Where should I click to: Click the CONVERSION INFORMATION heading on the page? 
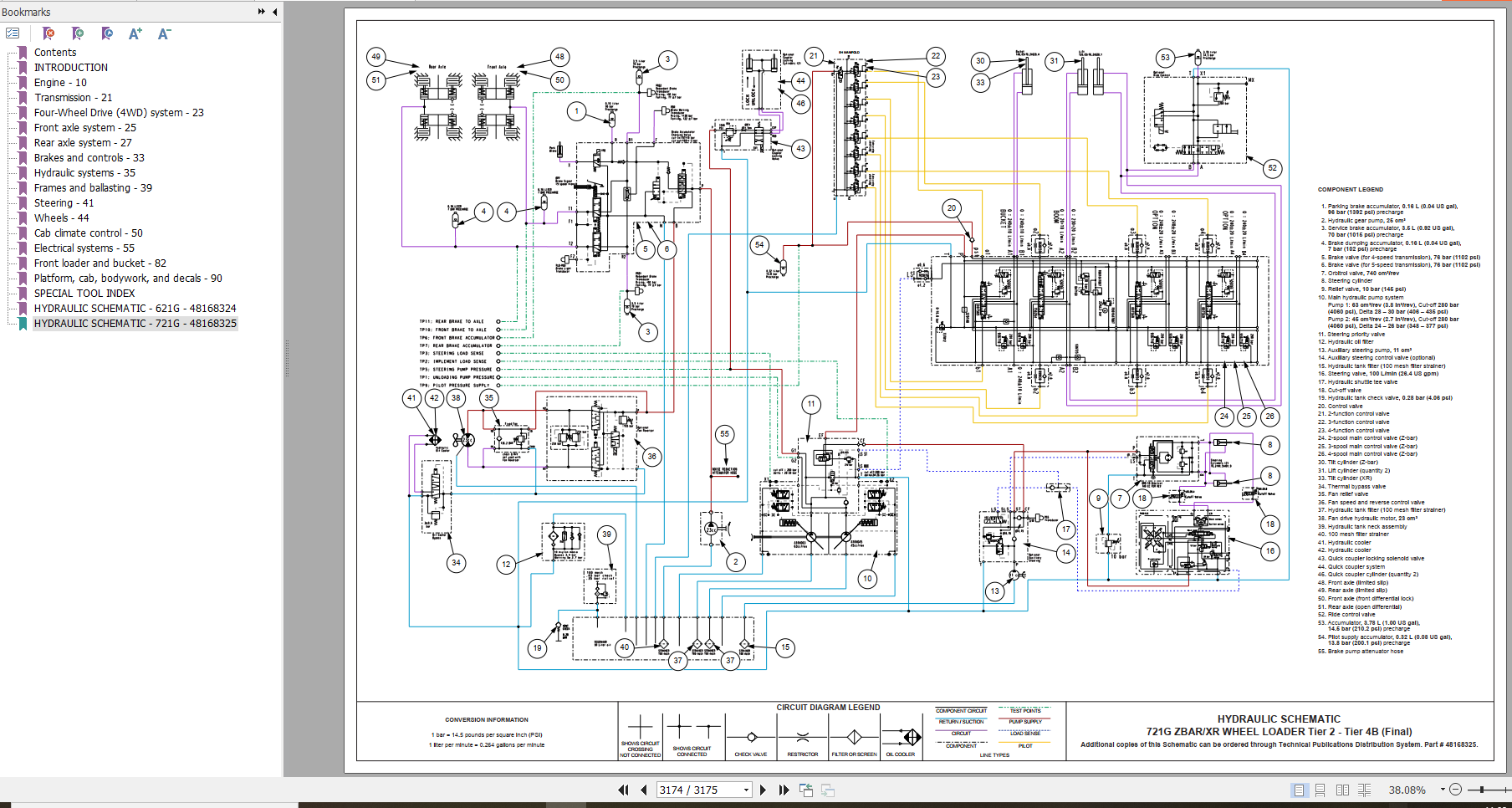487,720
